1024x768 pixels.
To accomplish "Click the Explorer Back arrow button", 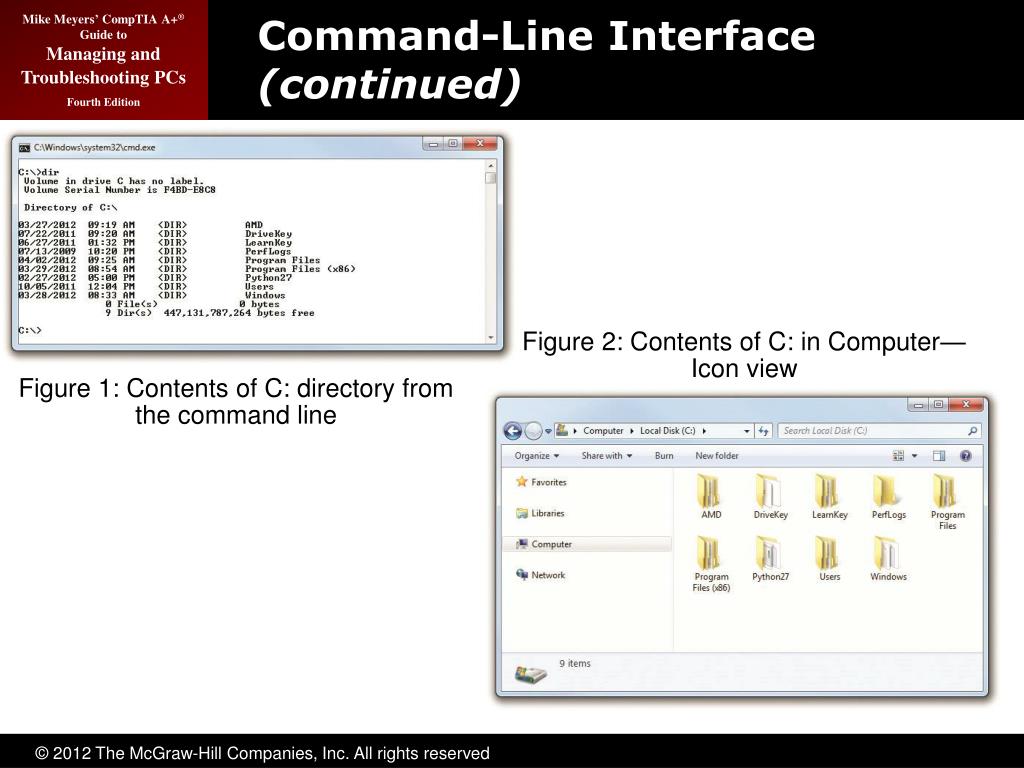I will pyautogui.click(x=513, y=431).
